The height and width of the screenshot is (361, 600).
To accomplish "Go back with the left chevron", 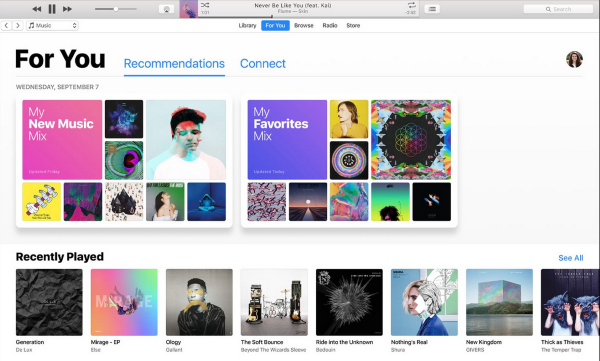I will [6, 26].
